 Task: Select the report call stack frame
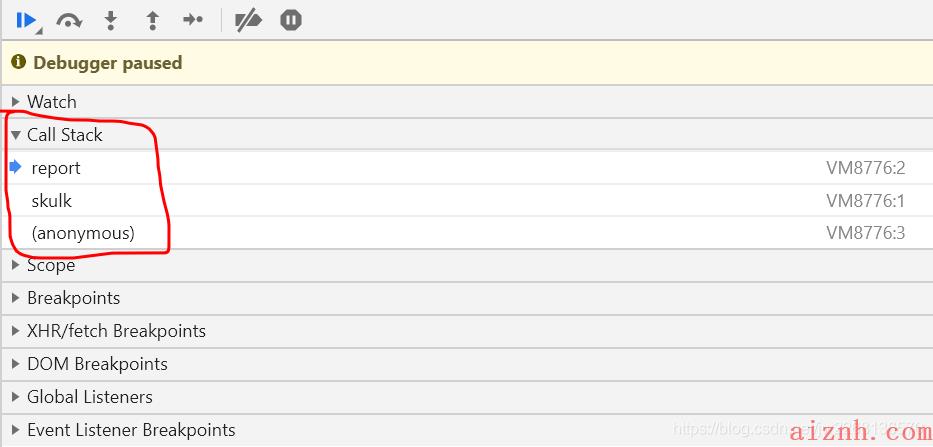466,168
